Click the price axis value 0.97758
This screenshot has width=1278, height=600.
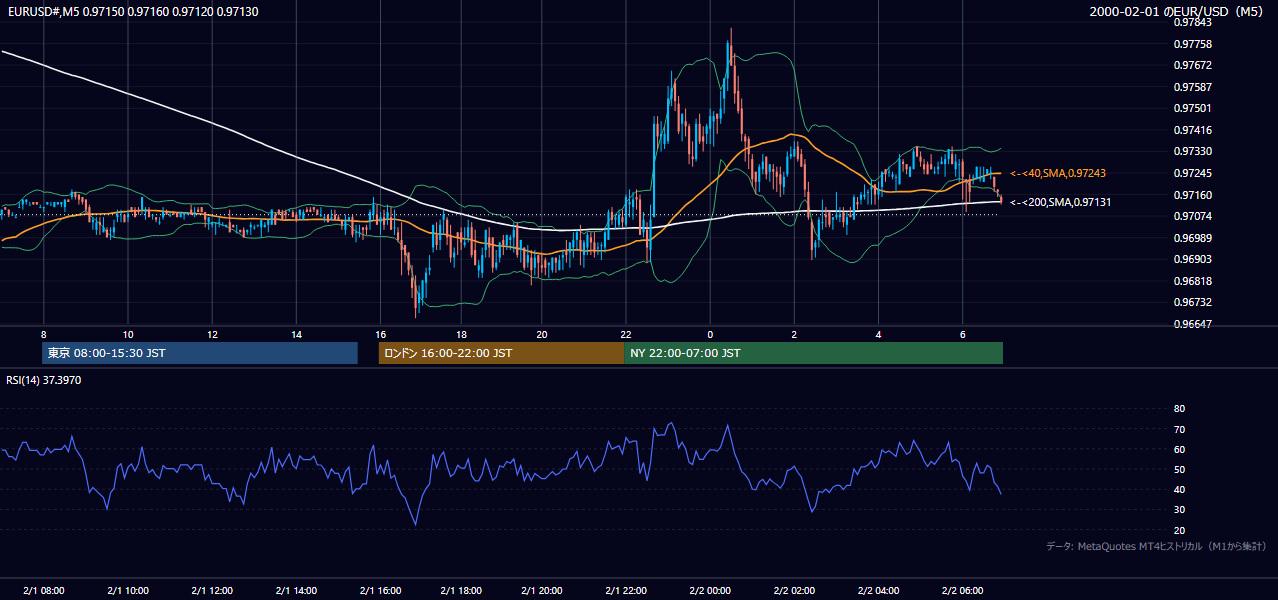[1193, 44]
